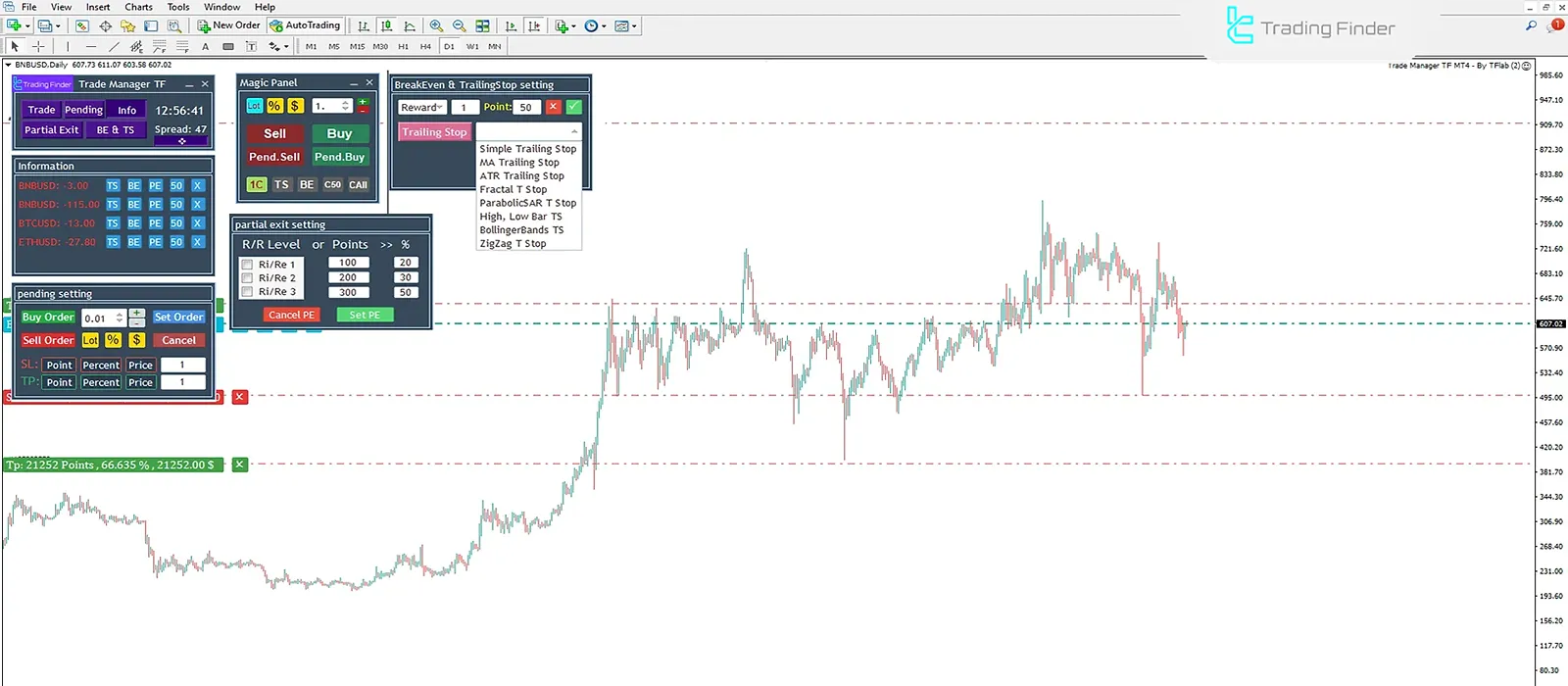1568x686 pixels.
Task: Select the horizontal line drawing tool
Action: pos(91,46)
